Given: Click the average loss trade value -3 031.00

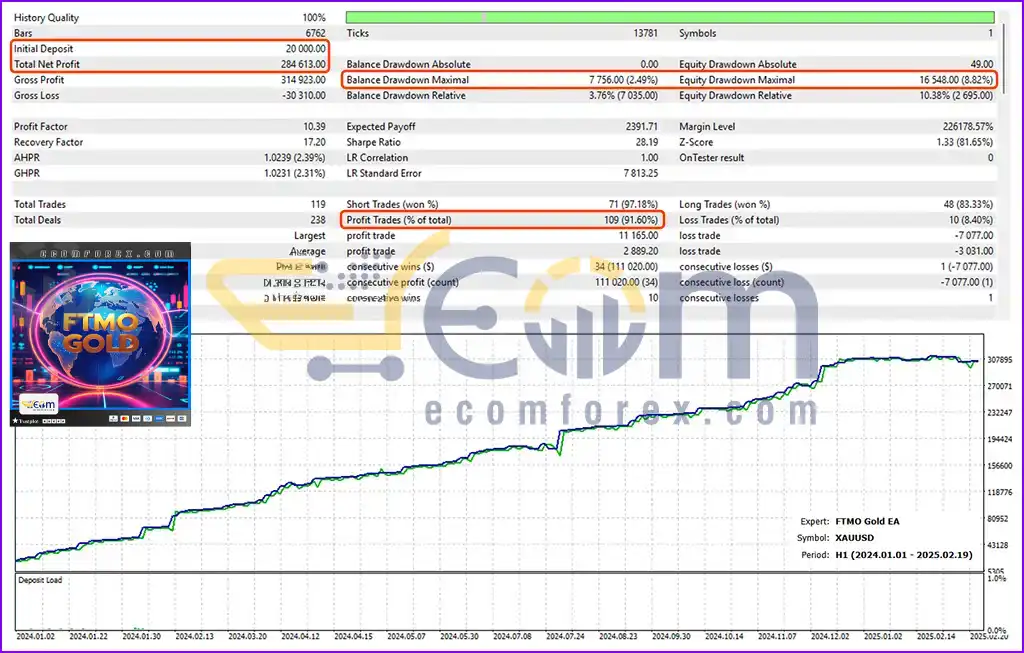Looking at the screenshot, I should (x=974, y=251).
